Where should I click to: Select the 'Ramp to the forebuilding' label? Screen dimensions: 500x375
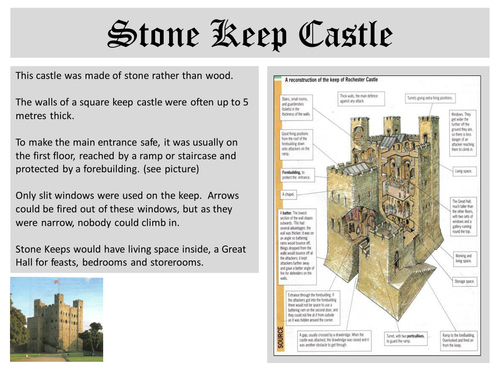[x=458, y=340]
